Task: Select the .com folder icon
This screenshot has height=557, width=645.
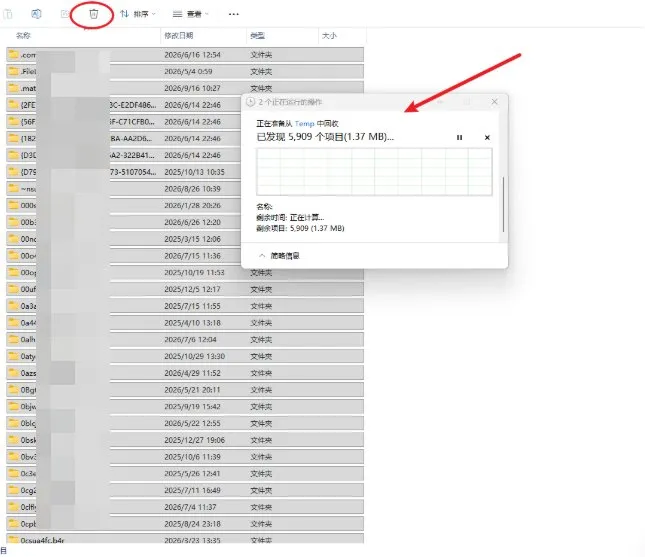Action: 14,54
